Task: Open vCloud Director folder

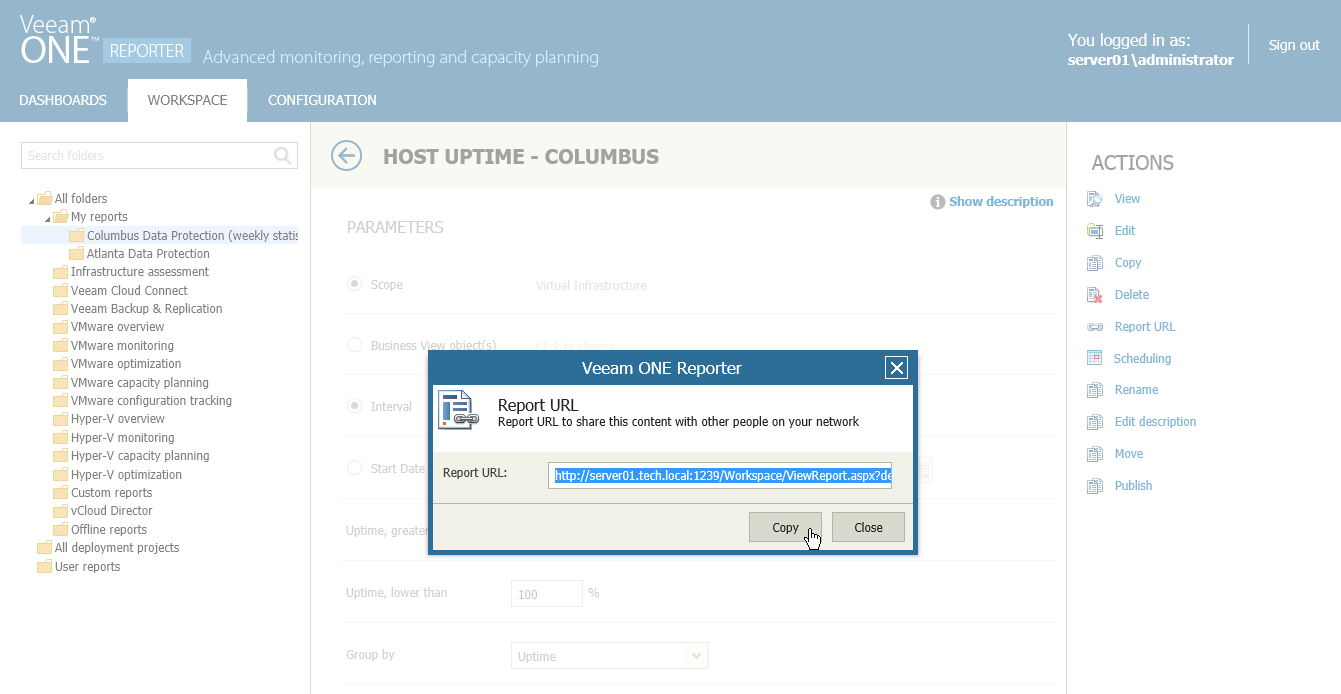Action: [111, 511]
